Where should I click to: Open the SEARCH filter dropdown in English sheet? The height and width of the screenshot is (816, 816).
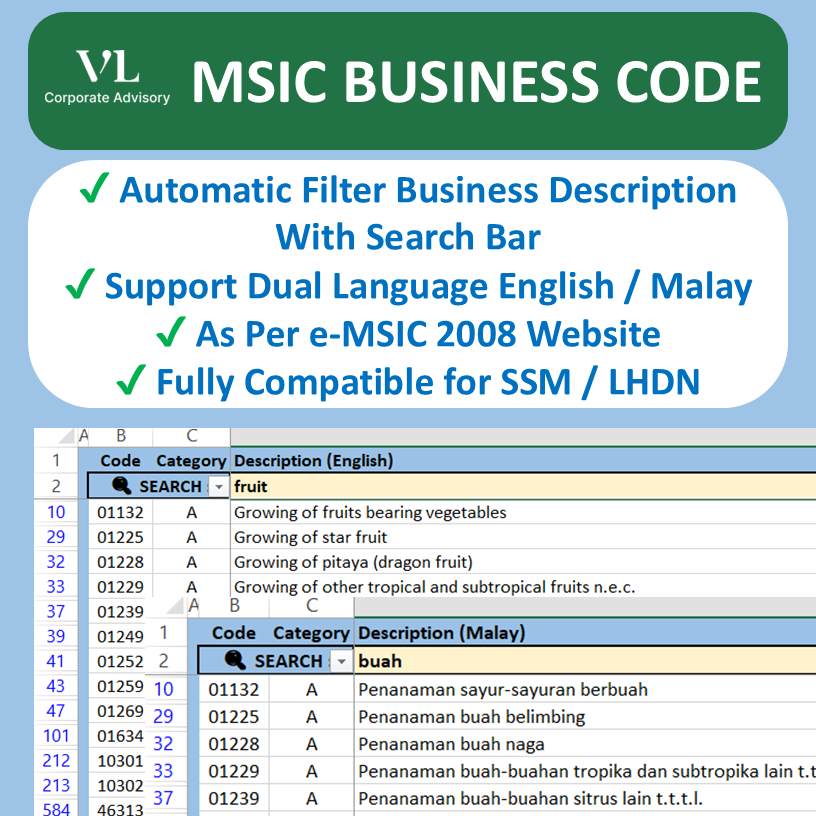coord(219,487)
